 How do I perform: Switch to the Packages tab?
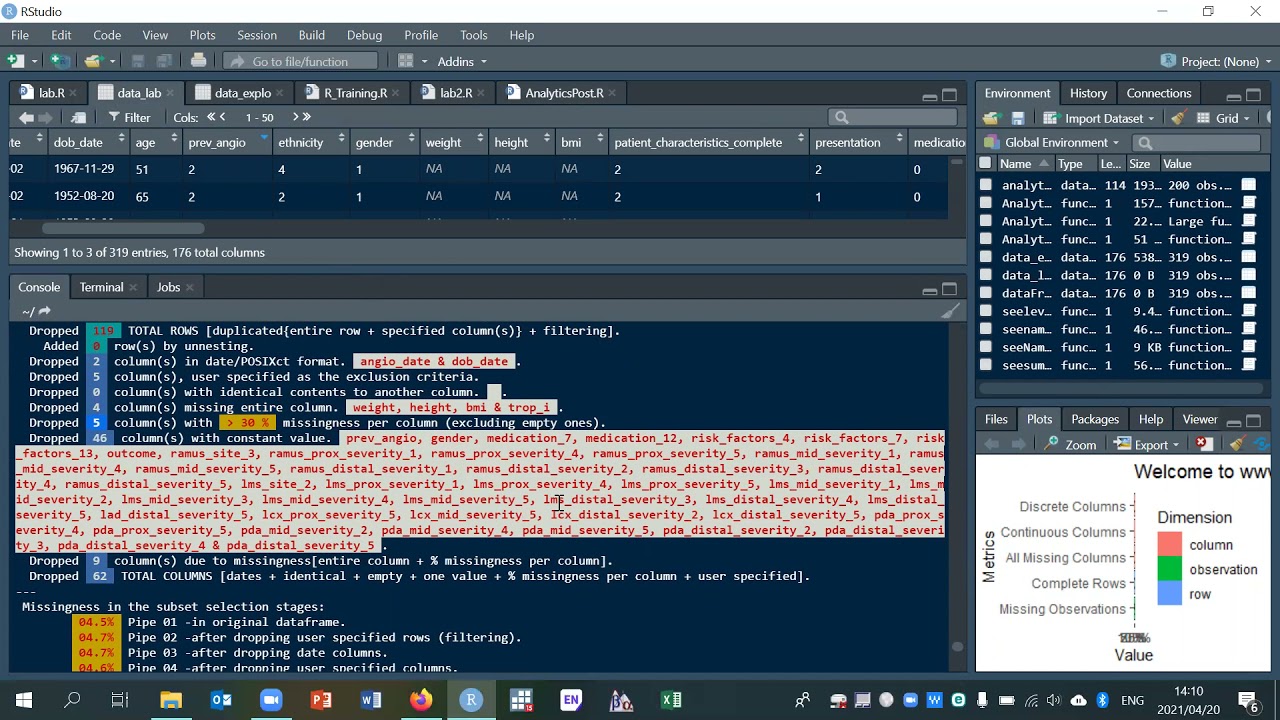1094,419
